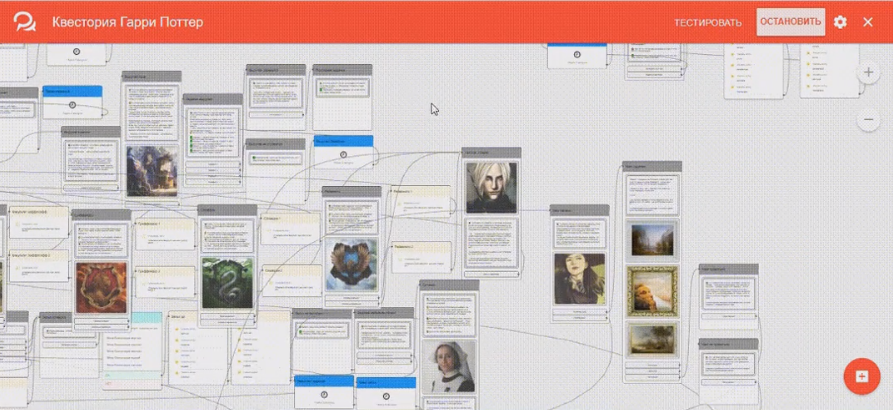Zoom in with the plus button
893x410 pixels.
click(868, 73)
